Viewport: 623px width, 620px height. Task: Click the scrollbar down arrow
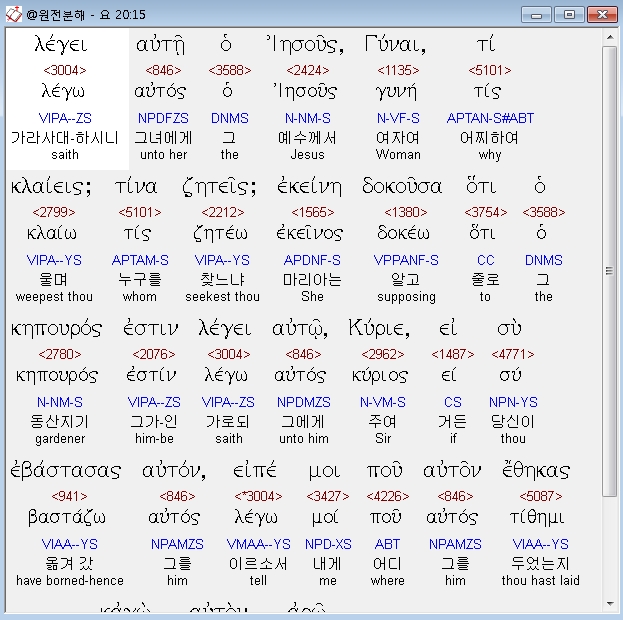(610, 604)
